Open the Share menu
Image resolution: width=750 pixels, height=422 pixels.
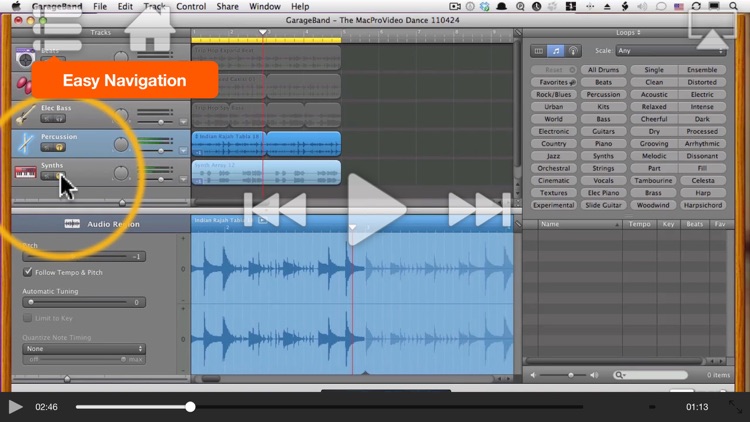pyautogui.click(x=227, y=6)
